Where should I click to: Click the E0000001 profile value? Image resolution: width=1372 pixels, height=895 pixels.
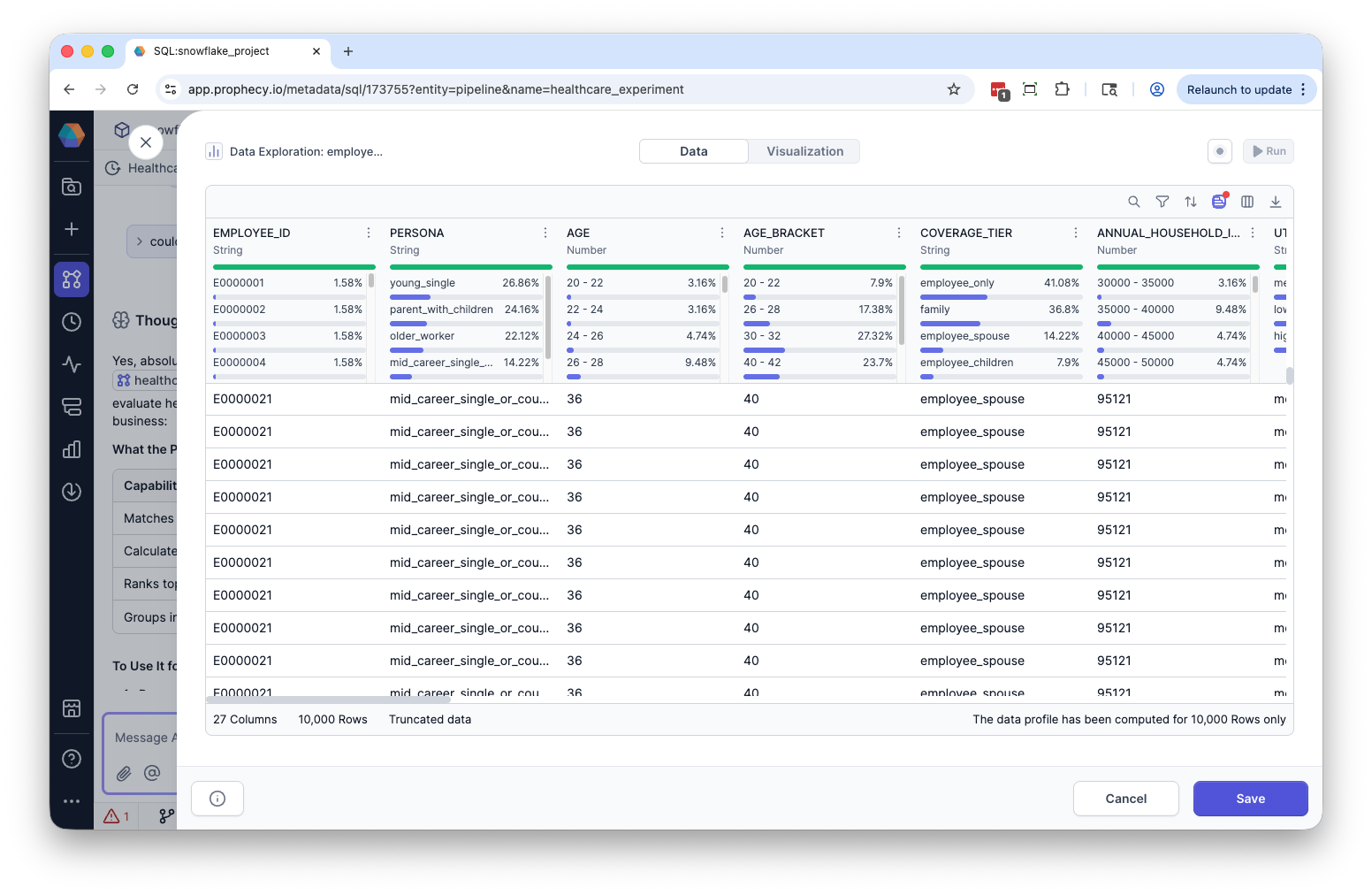pos(239,283)
